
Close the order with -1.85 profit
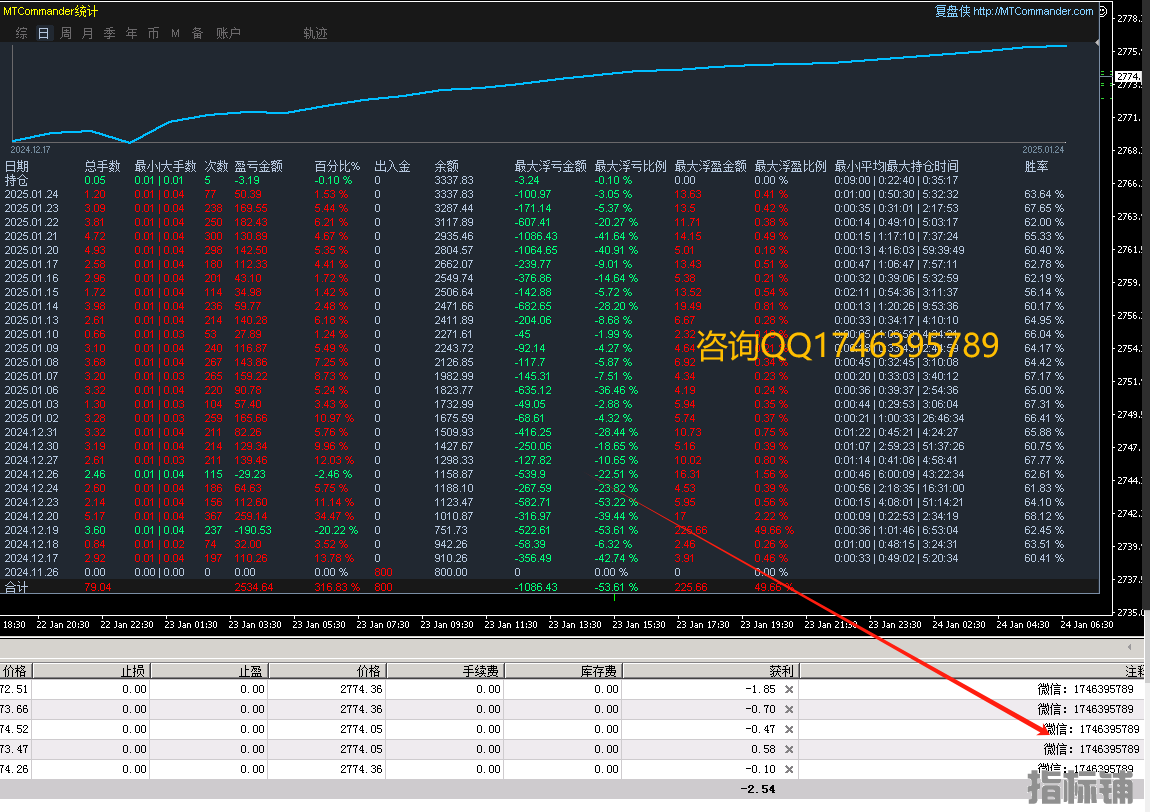click(788, 689)
